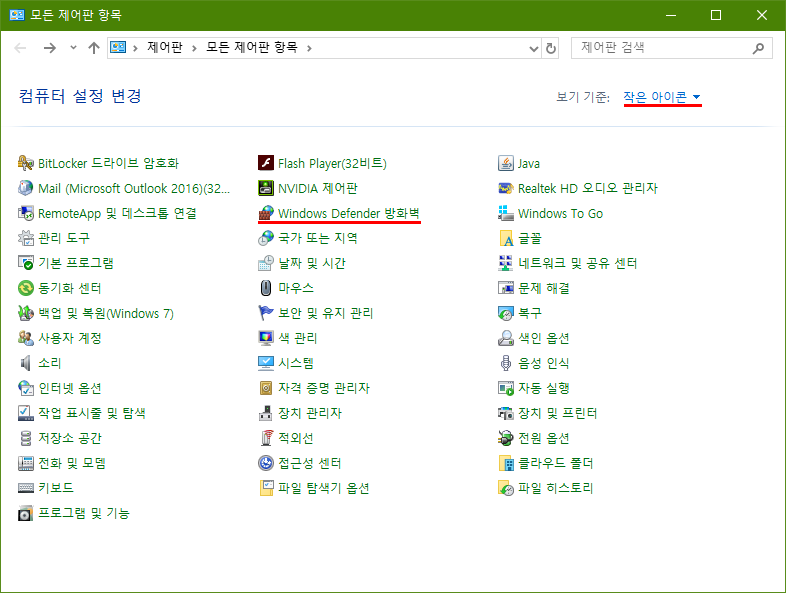Open the BitLocker drive encryption icon

tap(26, 163)
